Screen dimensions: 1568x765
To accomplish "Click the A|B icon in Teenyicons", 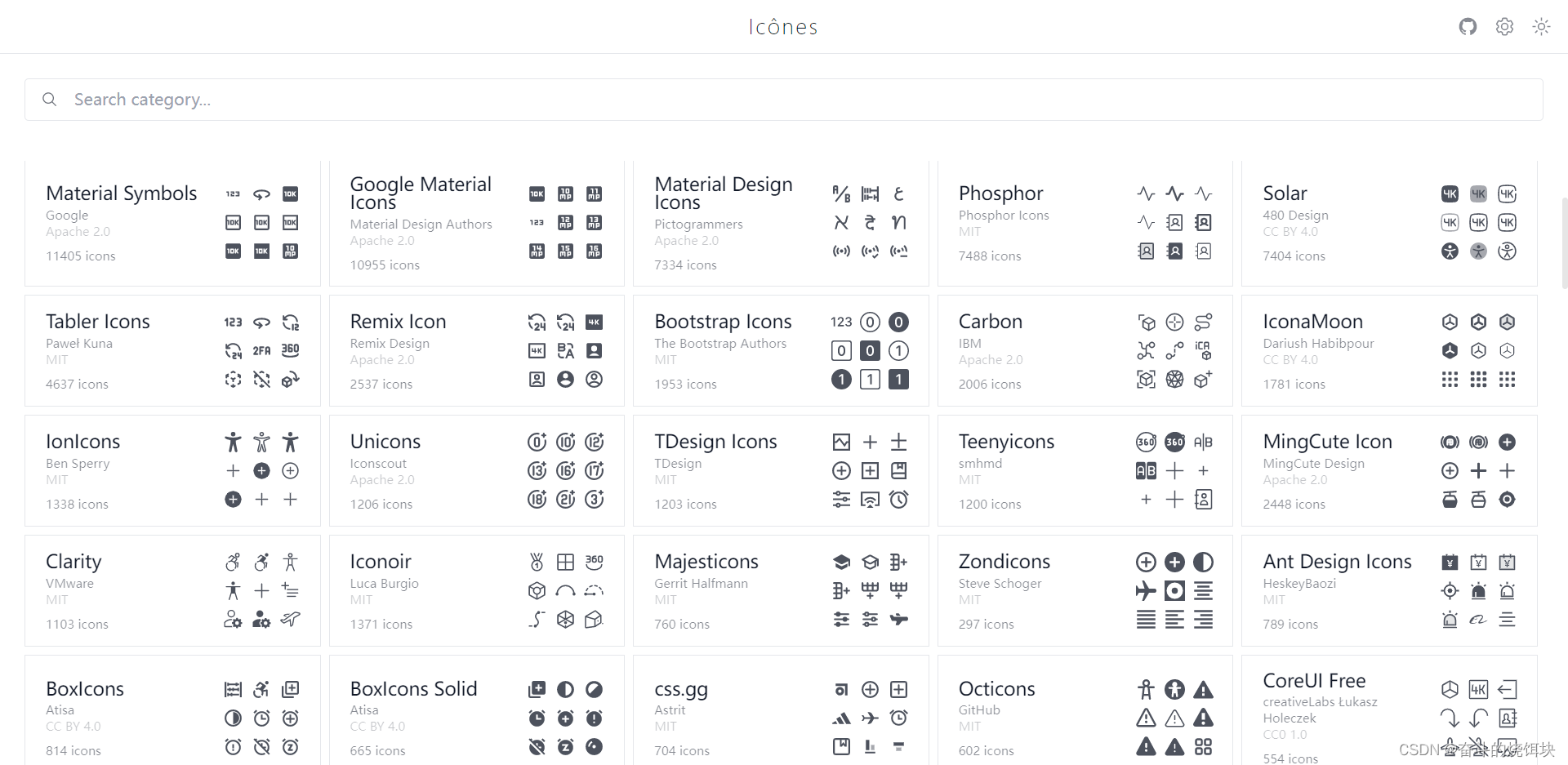I will click(1203, 443).
